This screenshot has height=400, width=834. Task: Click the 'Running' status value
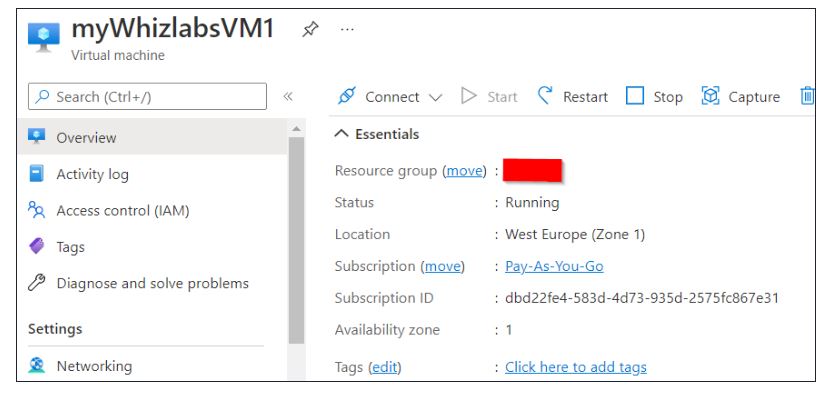coord(532,203)
